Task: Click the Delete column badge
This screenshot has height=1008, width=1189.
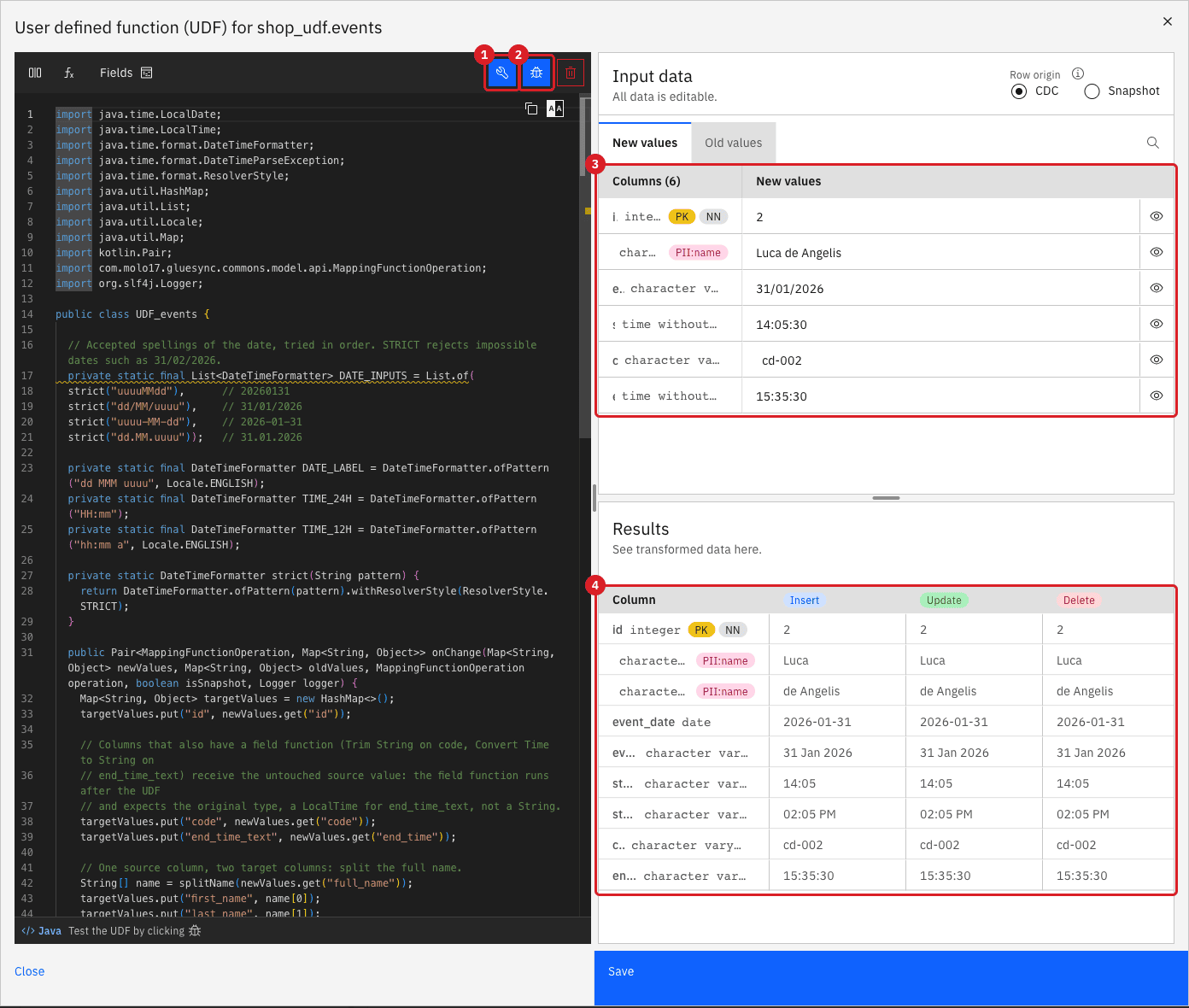Action: tap(1079, 601)
